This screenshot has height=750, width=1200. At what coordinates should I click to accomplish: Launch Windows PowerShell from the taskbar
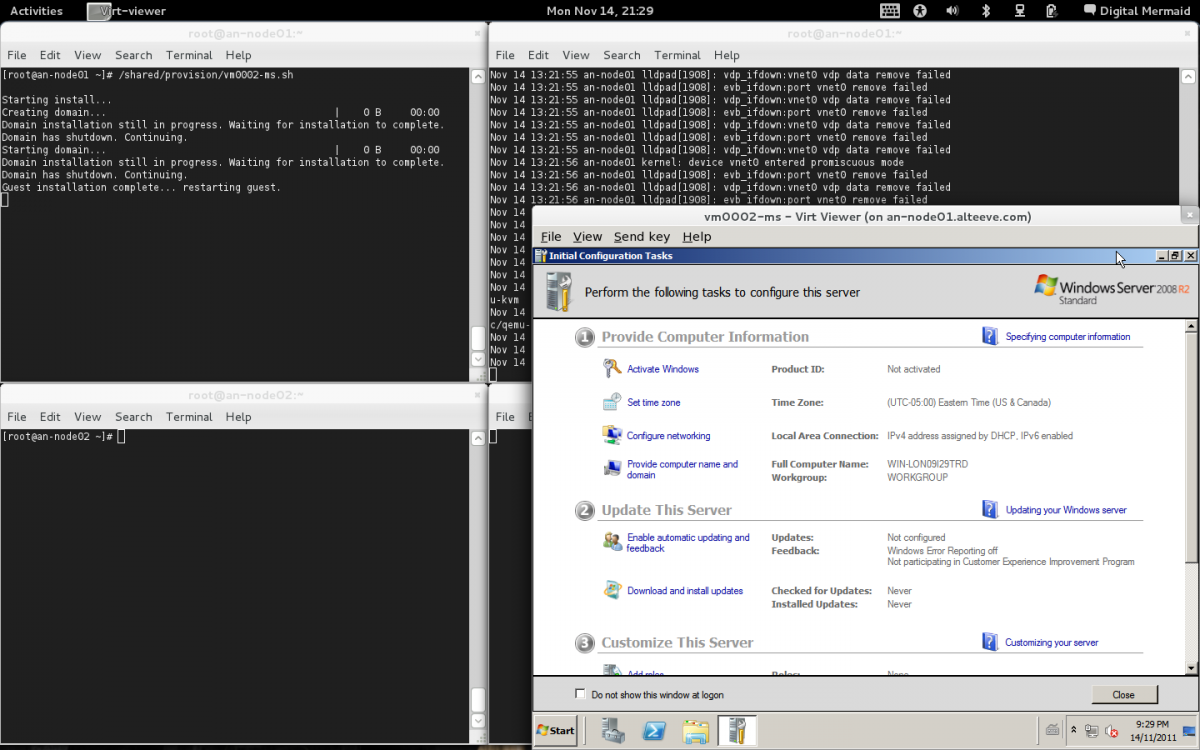[655, 731]
